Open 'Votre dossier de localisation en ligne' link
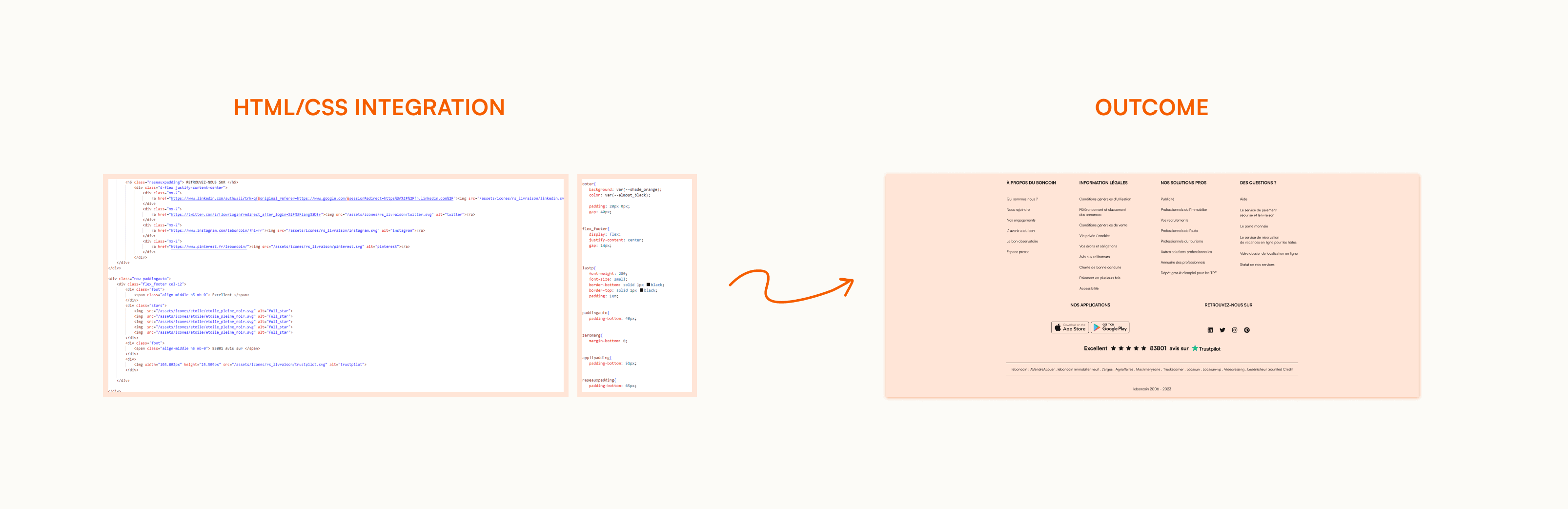The width and height of the screenshot is (1568, 509). click(1268, 253)
